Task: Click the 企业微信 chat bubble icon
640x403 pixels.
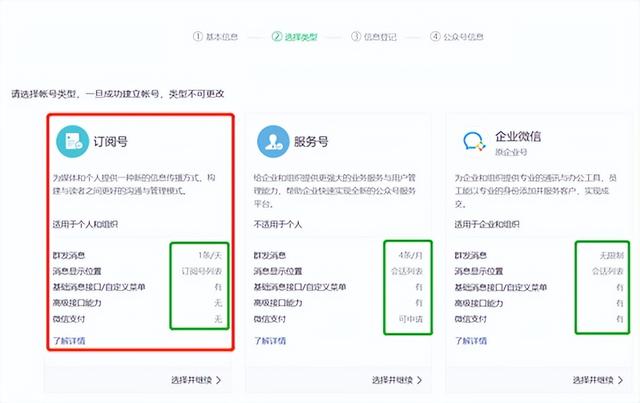Action: click(474, 142)
